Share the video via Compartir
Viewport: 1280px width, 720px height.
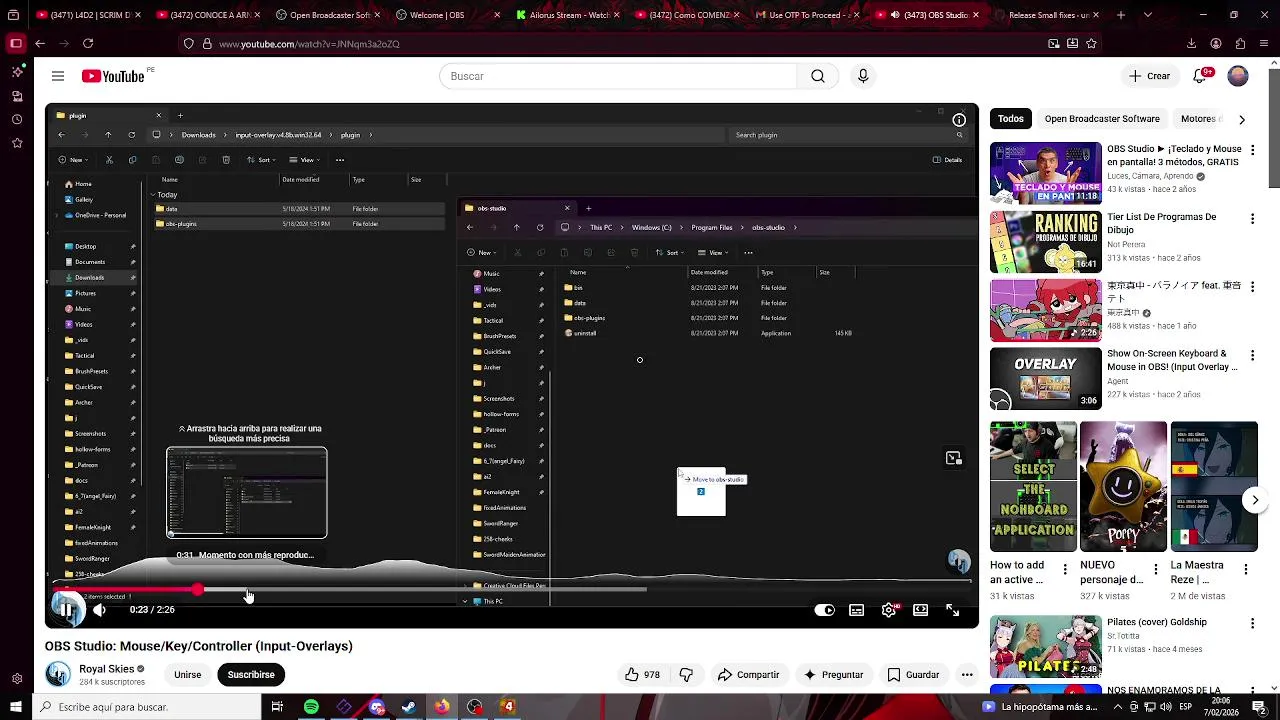click(748, 675)
